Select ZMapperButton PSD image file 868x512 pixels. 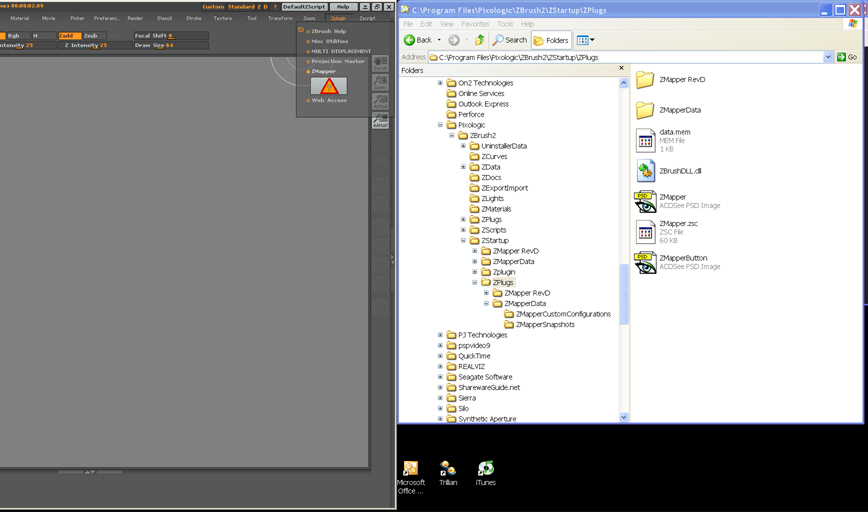point(678,262)
